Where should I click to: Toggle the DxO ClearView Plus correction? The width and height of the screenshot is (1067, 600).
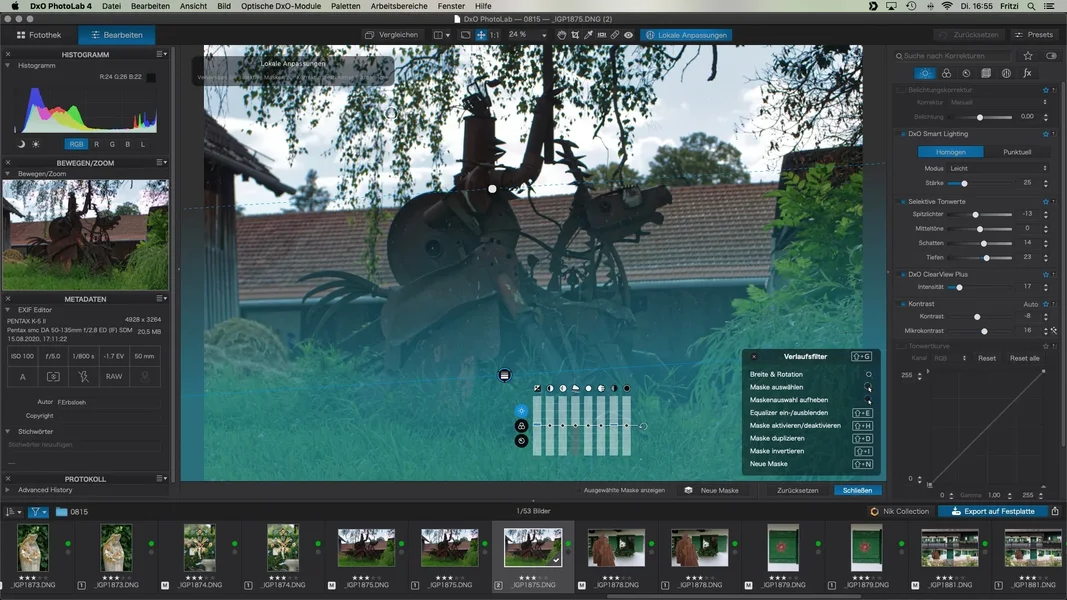click(903, 274)
